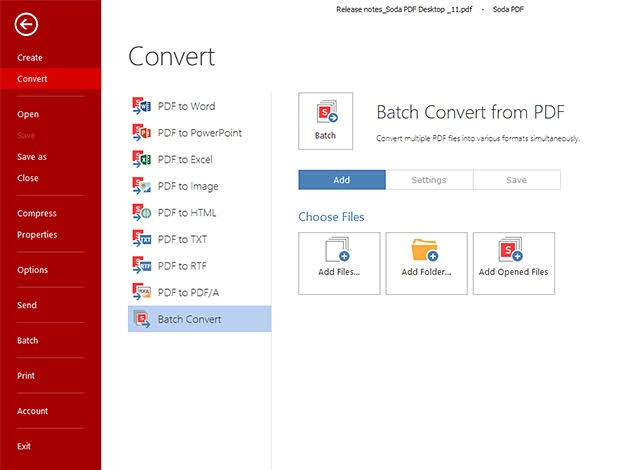Select the PDF to RTF icon
640x470 pixels.
tap(142, 266)
